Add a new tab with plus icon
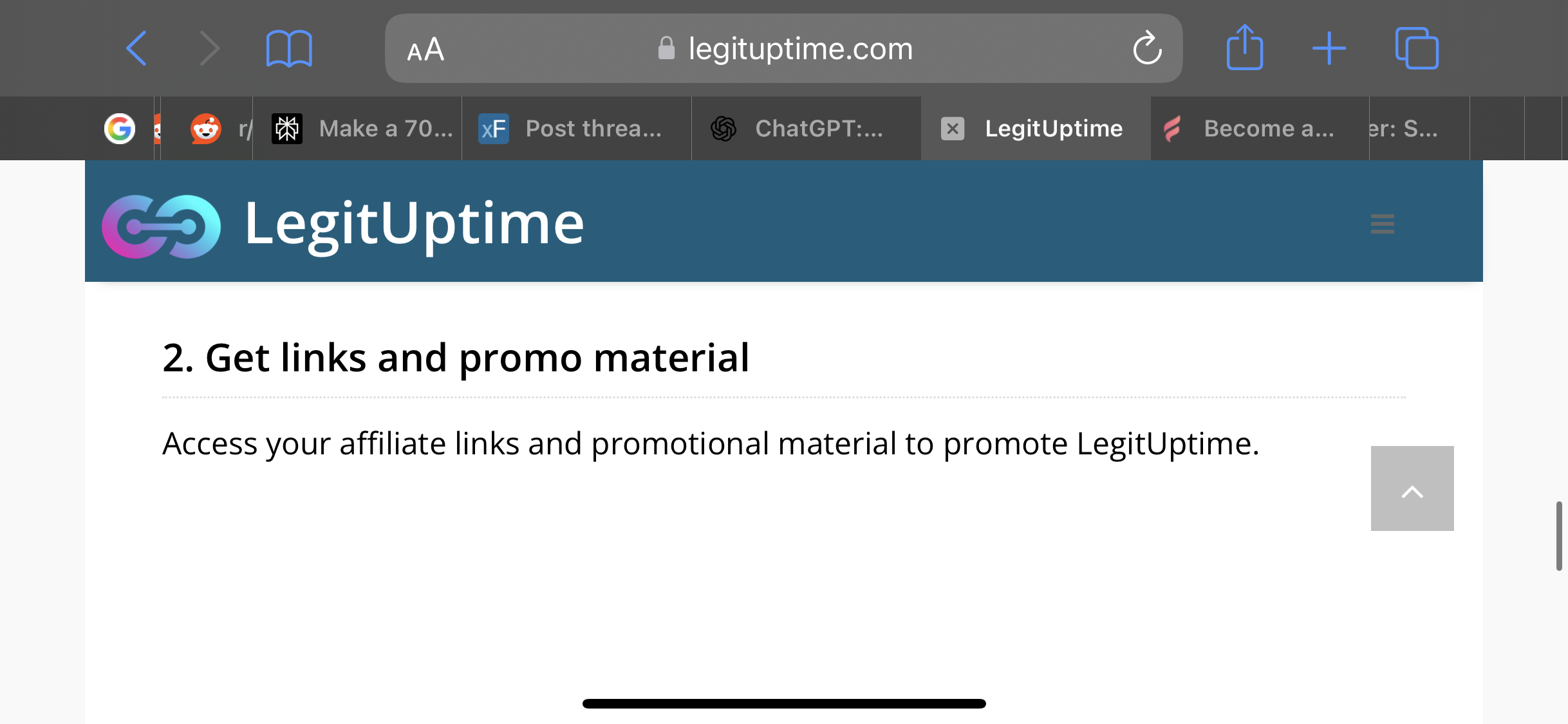 pos(1329,49)
